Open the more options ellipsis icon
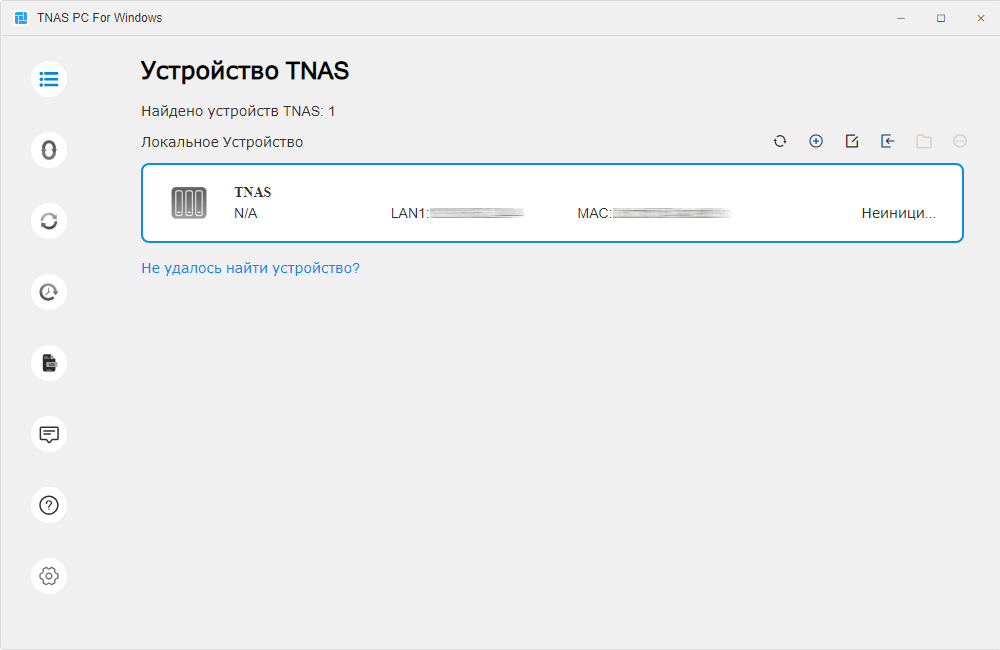The width and height of the screenshot is (1000, 650). point(960,142)
